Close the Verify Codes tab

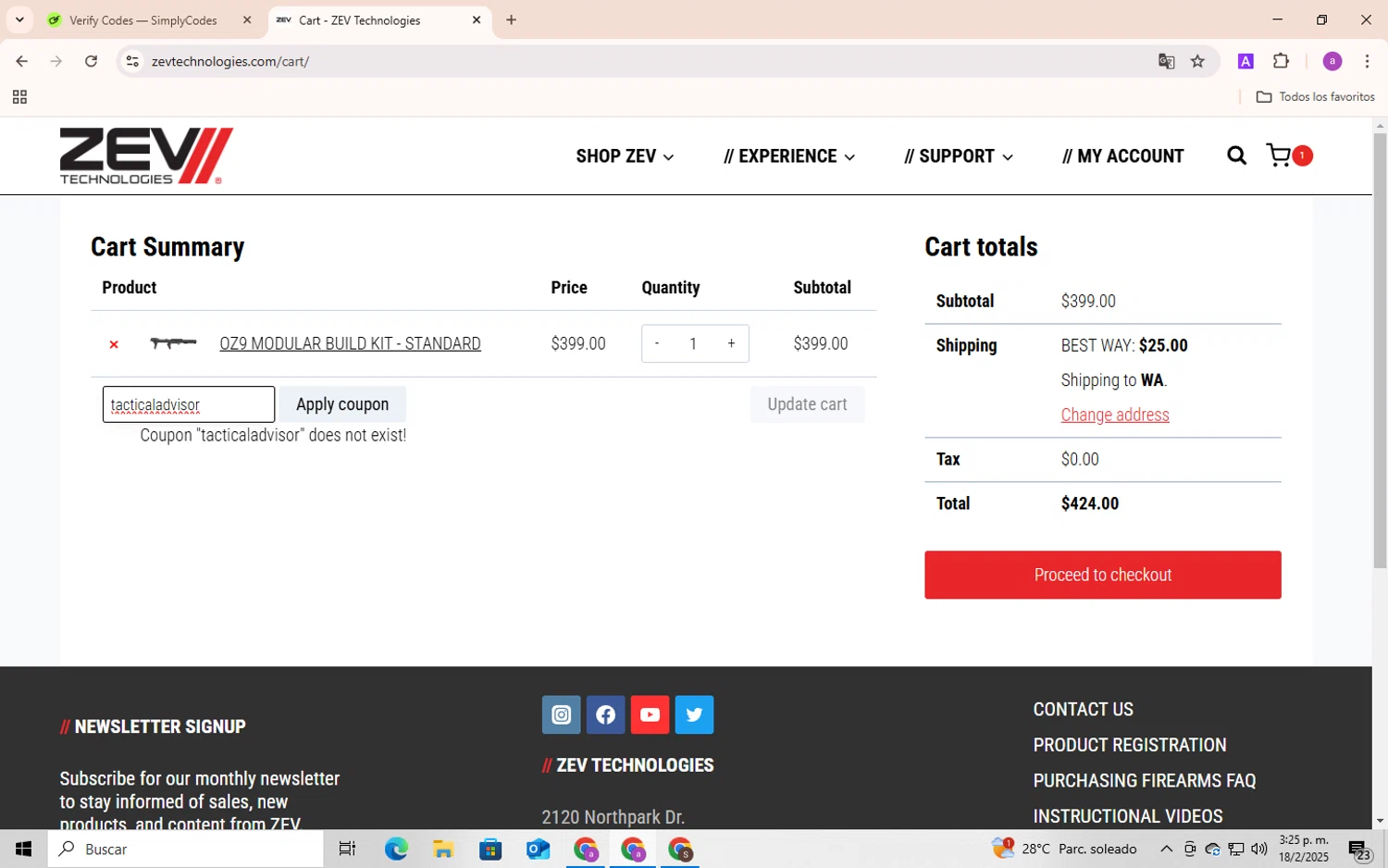tap(247, 20)
